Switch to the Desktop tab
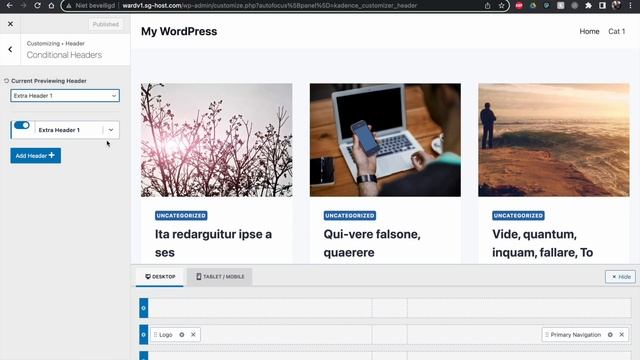Image resolution: width=640 pixels, height=360 pixels. click(160, 277)
